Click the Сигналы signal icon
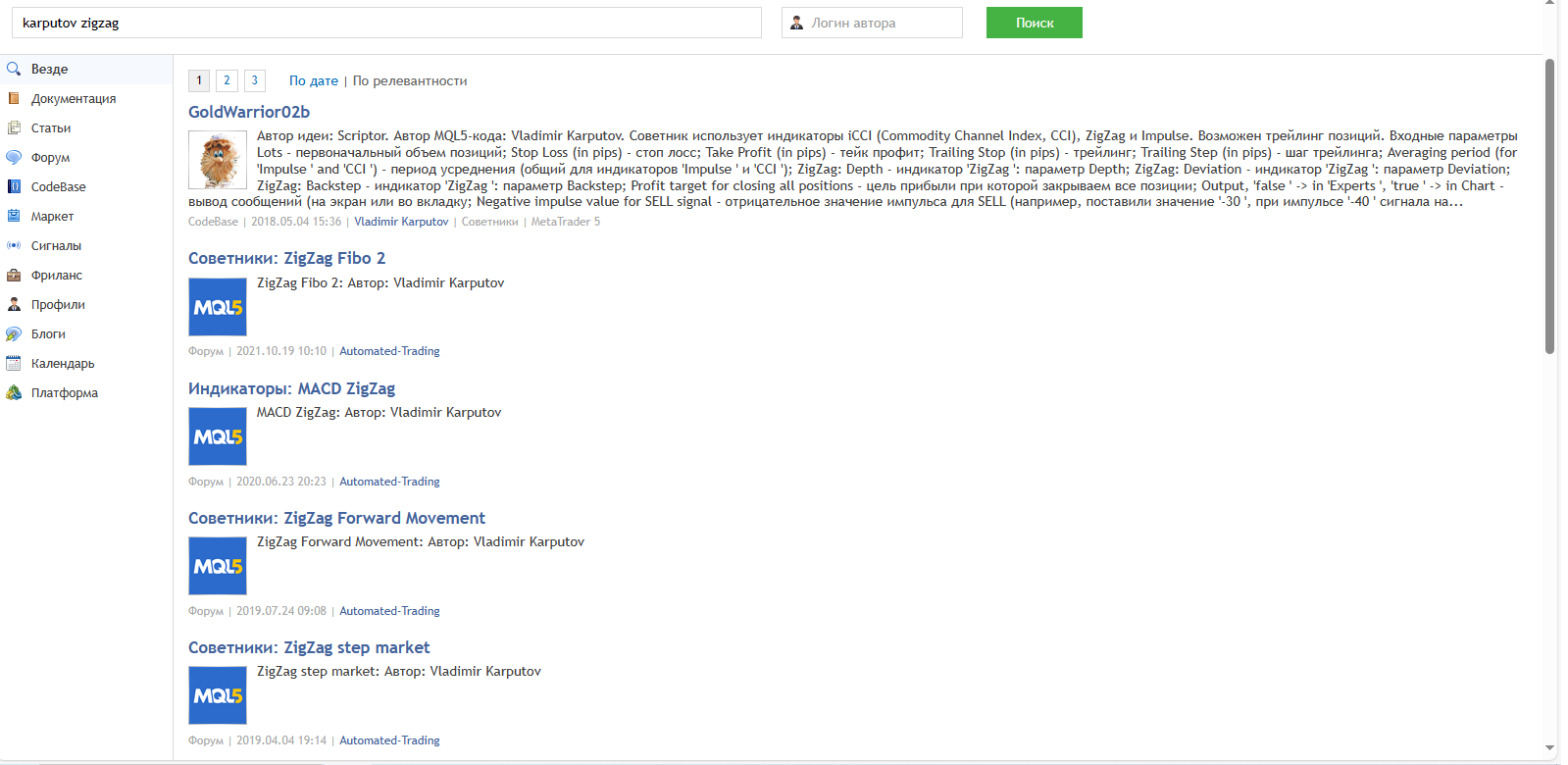Image resolution: width=1568 pixels, height=765 pixels. 14,245
